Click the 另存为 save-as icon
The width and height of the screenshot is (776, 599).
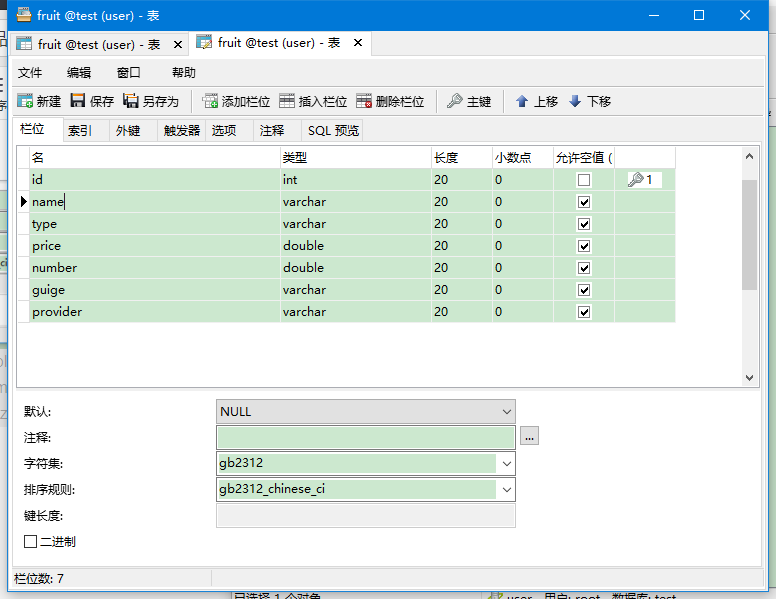131,101
